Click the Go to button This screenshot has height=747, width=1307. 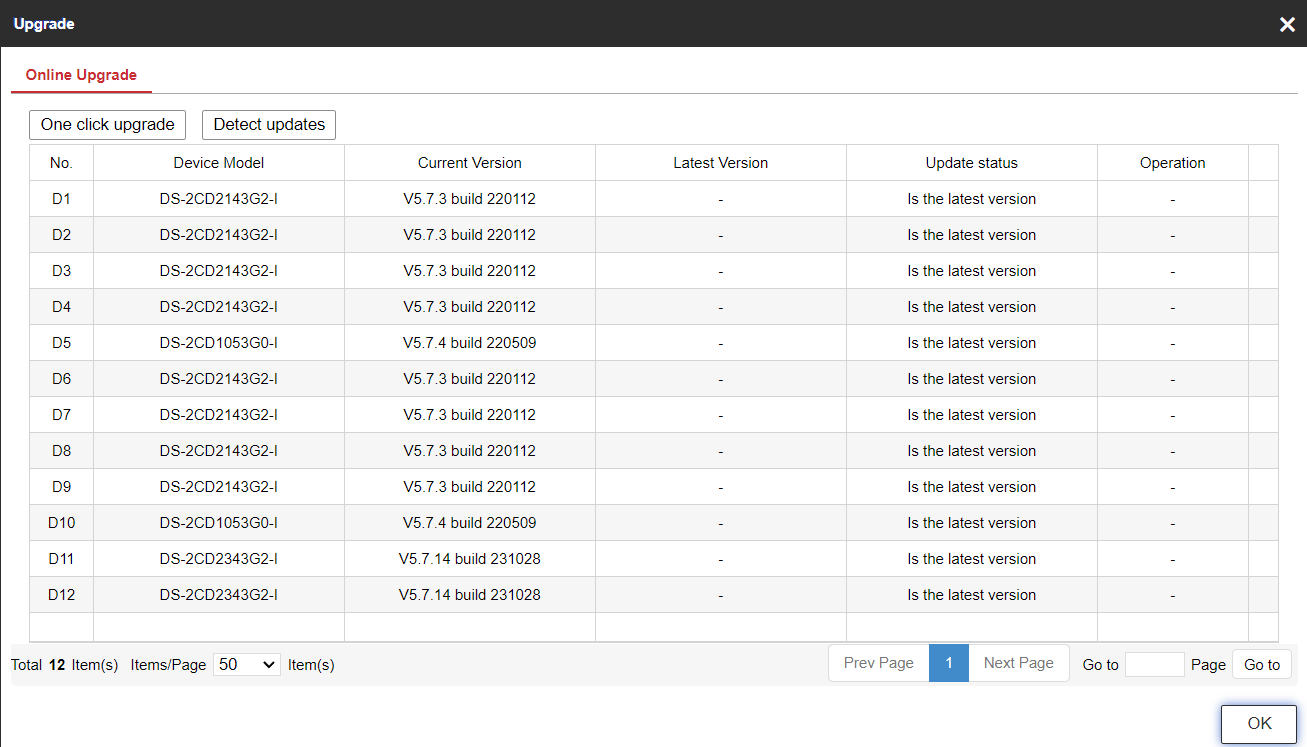point(1261,664)
